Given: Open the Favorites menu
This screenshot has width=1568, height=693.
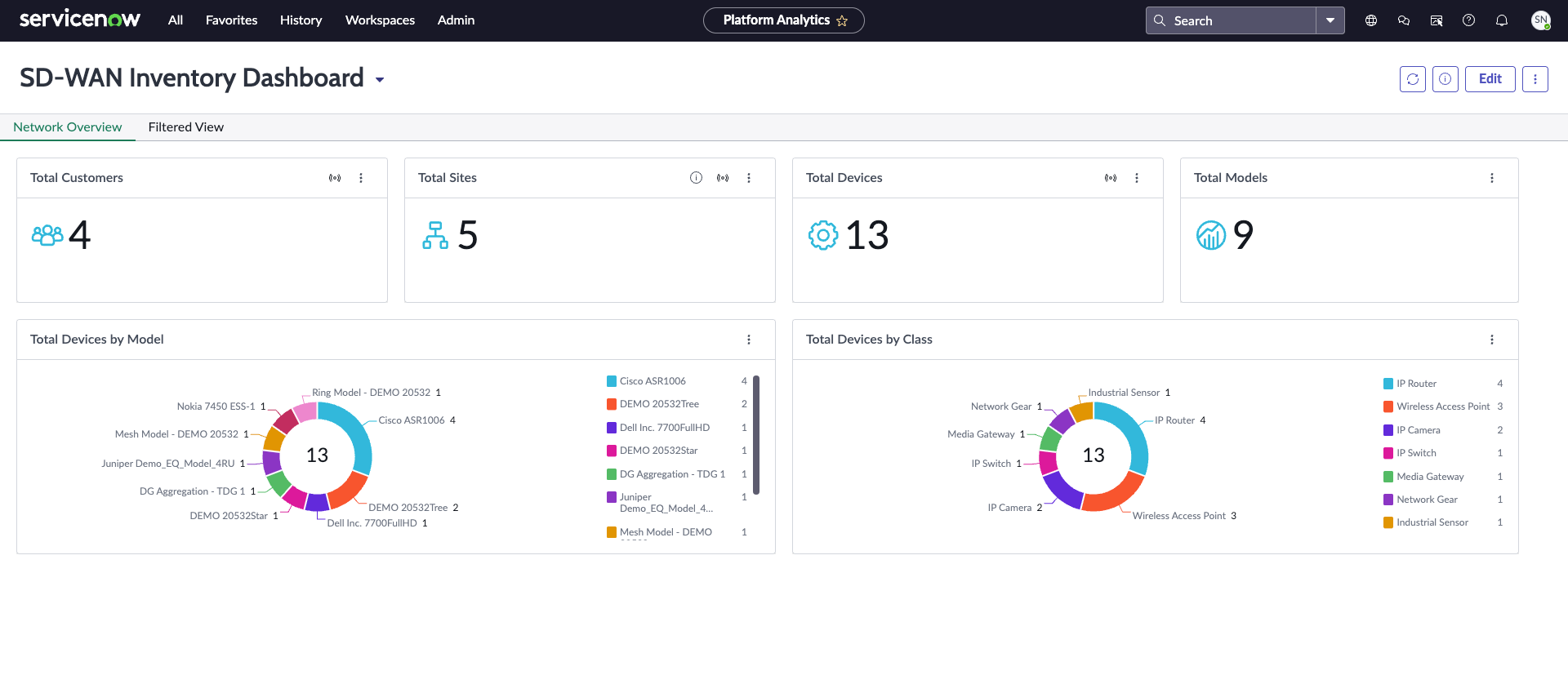Looking at the screenshot, I should [x=231, y=20].
